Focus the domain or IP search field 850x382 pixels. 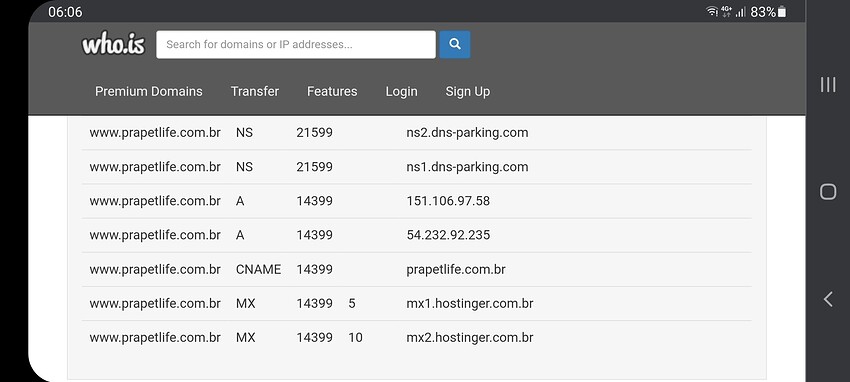pyautogui.click(x=296, y=44)
